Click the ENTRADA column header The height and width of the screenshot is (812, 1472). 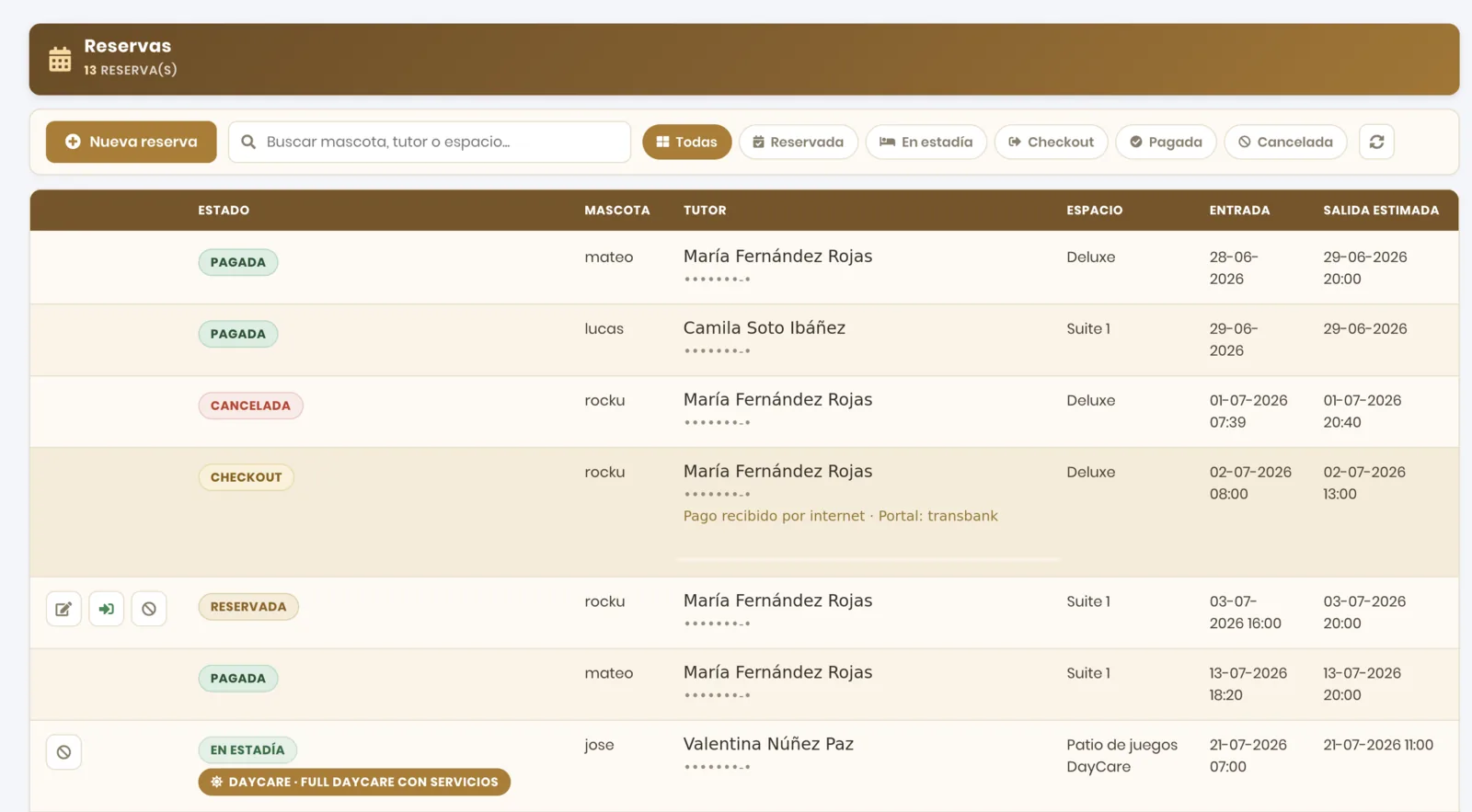pyautogui.click(x=1239, y=211)
